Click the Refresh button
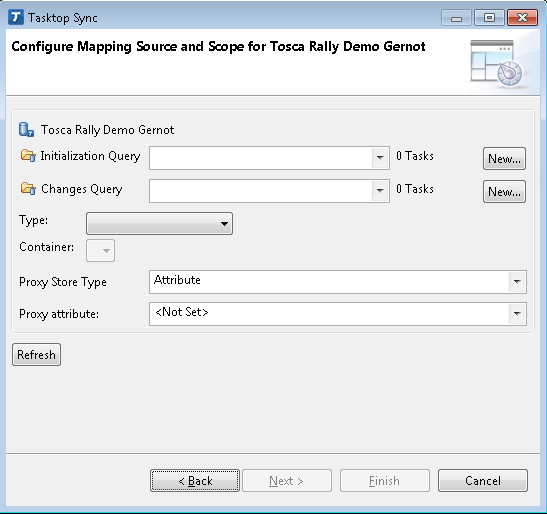This screenshot has width=547, height=514. pos(36,355)
